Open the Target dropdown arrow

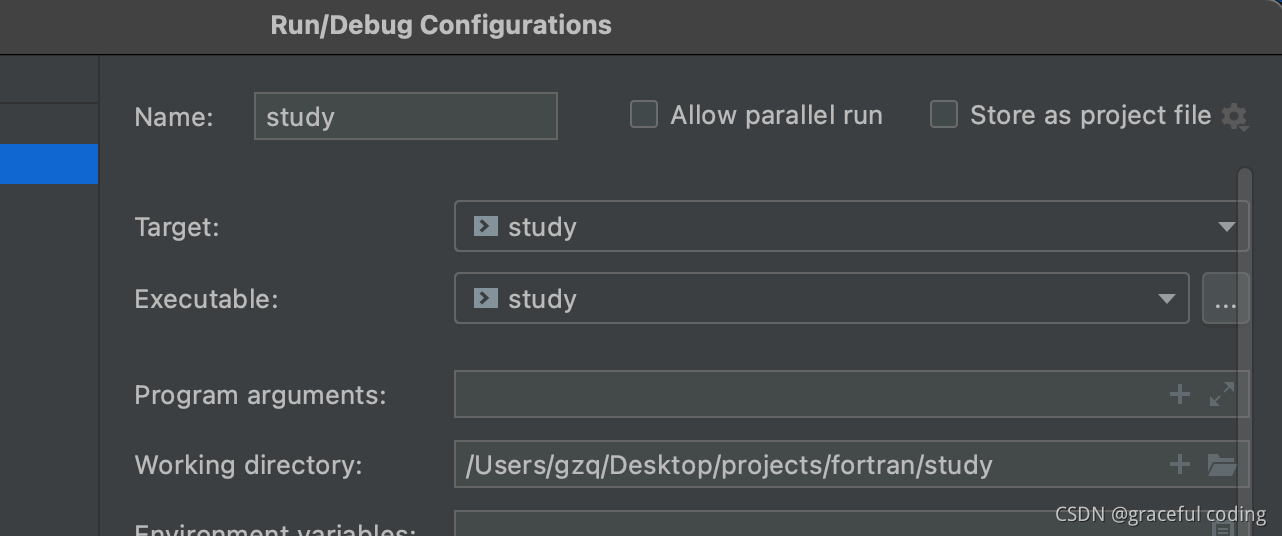tap(1226, 227)
